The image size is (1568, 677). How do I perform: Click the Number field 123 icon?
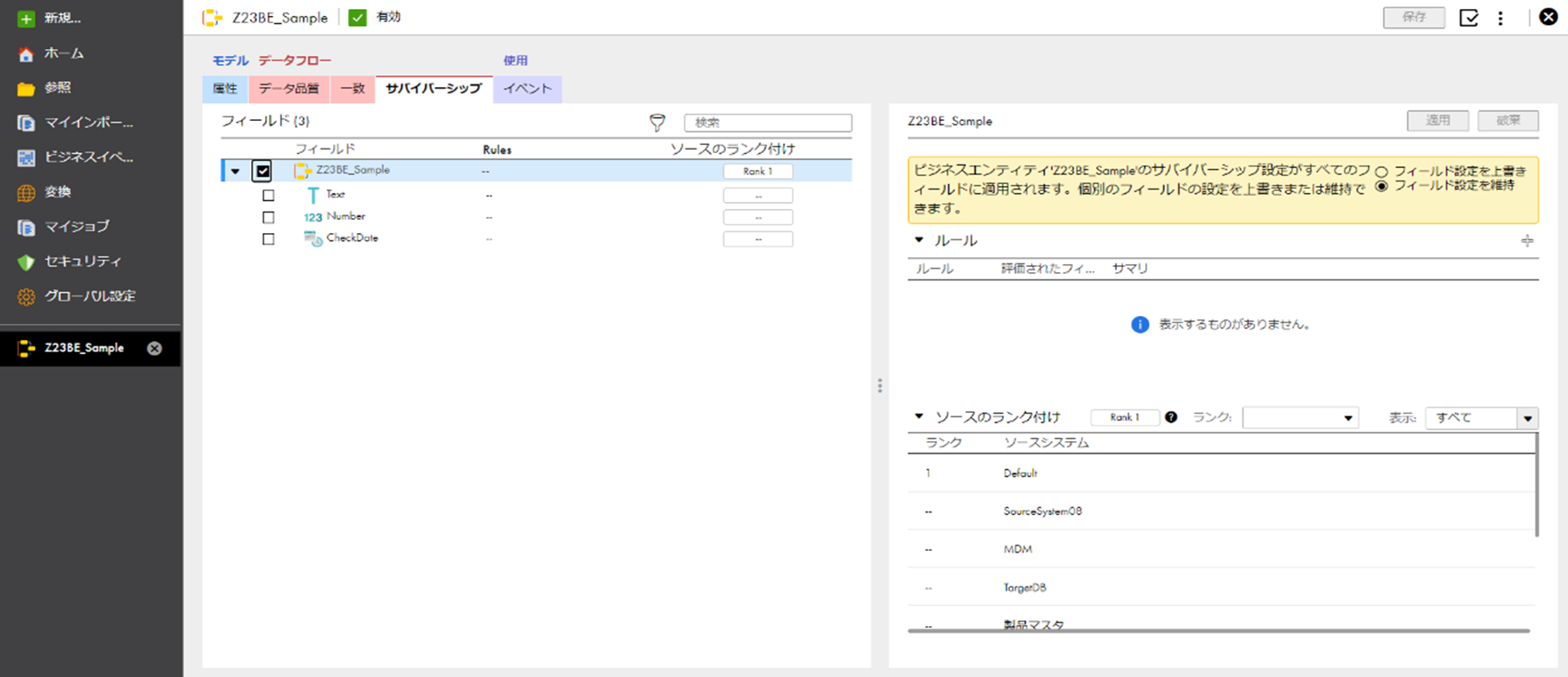click(x=313, y=217)
